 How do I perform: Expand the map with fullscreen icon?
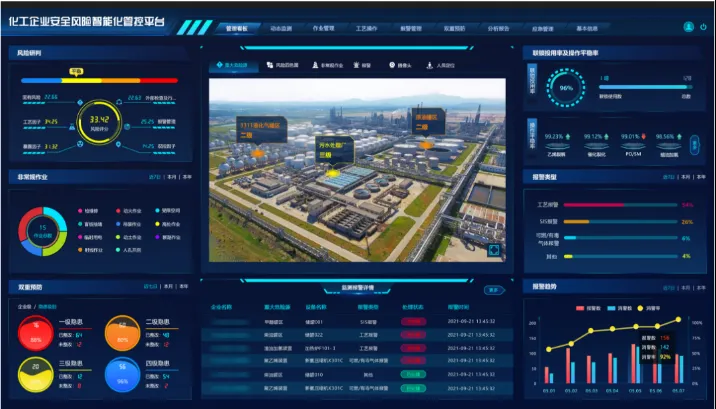click(492, 250)
